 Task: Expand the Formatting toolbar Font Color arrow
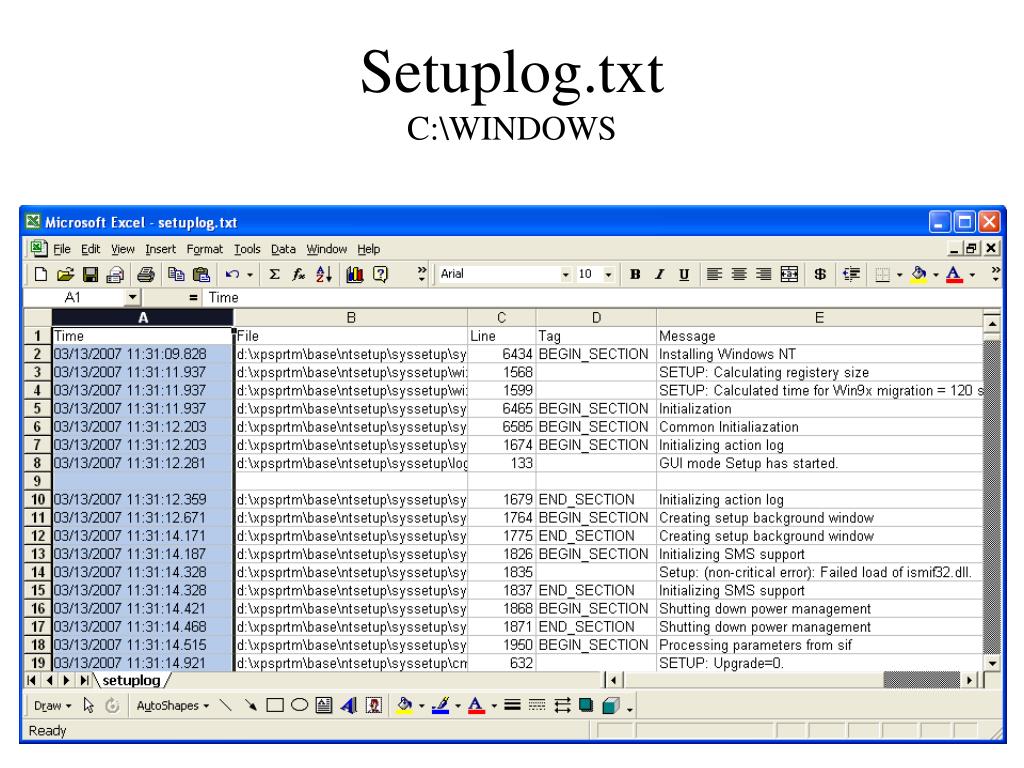(972, 275)
